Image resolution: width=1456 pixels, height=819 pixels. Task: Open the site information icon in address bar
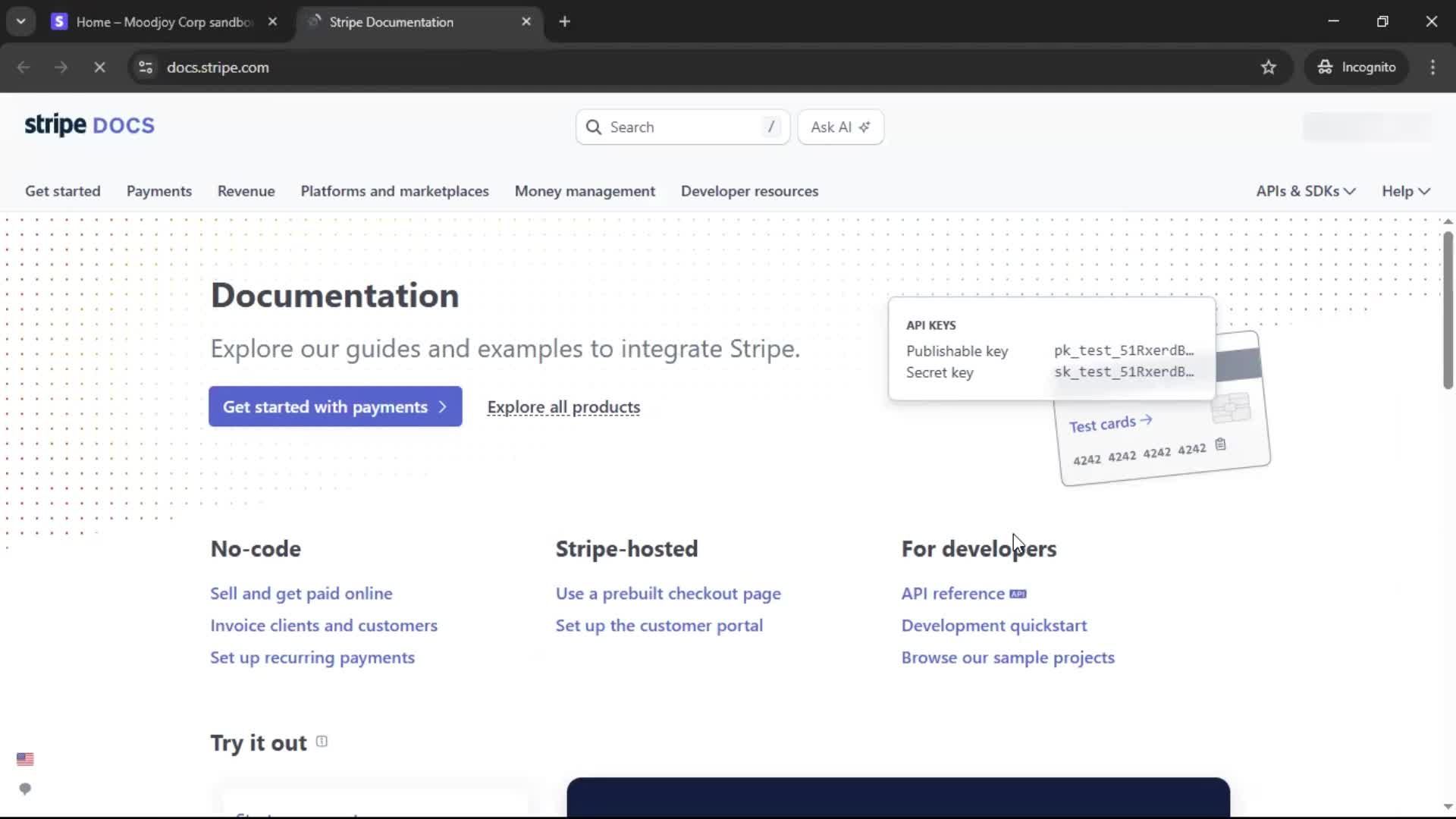point(146,67)
